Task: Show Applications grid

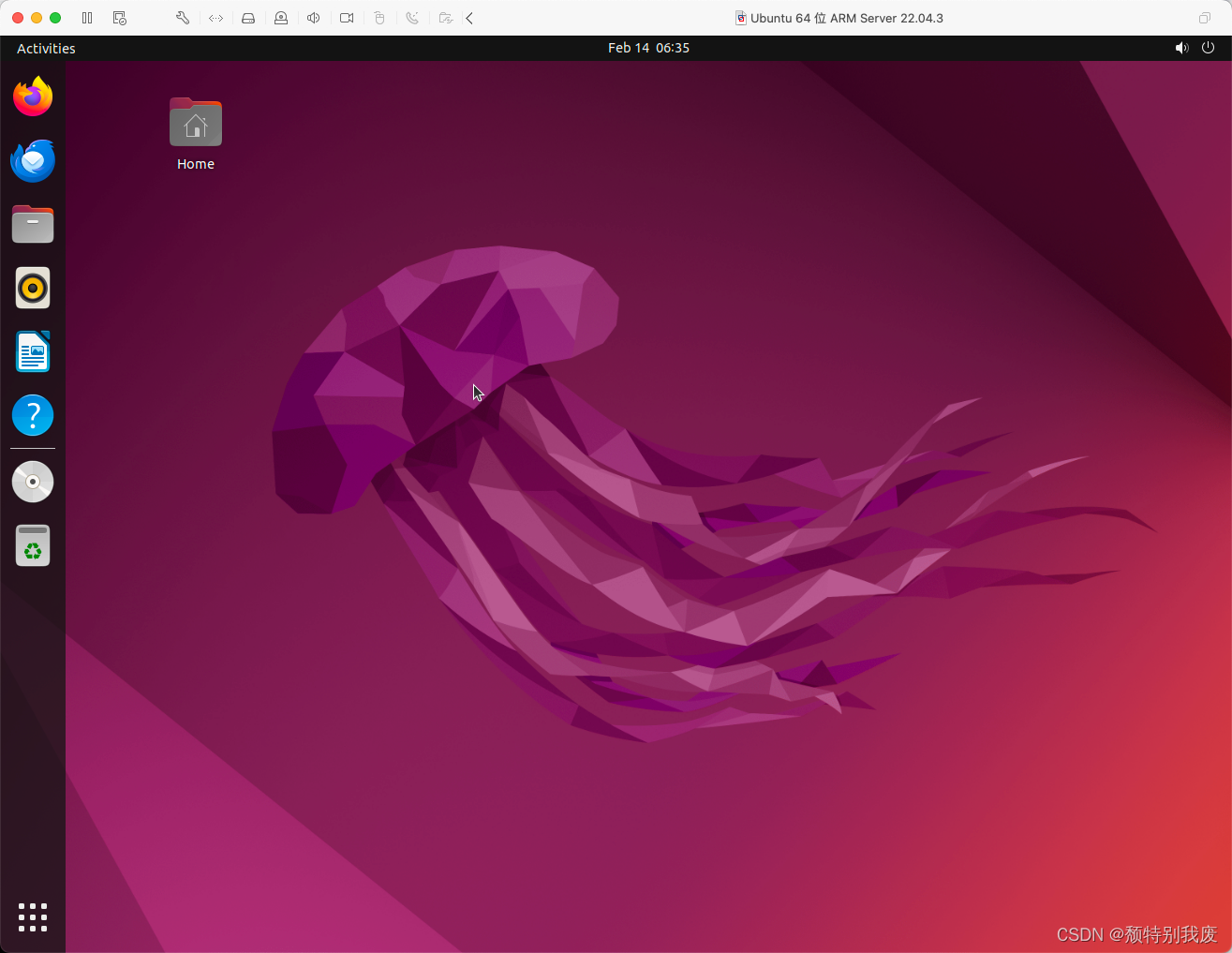Action: point(33,917)
